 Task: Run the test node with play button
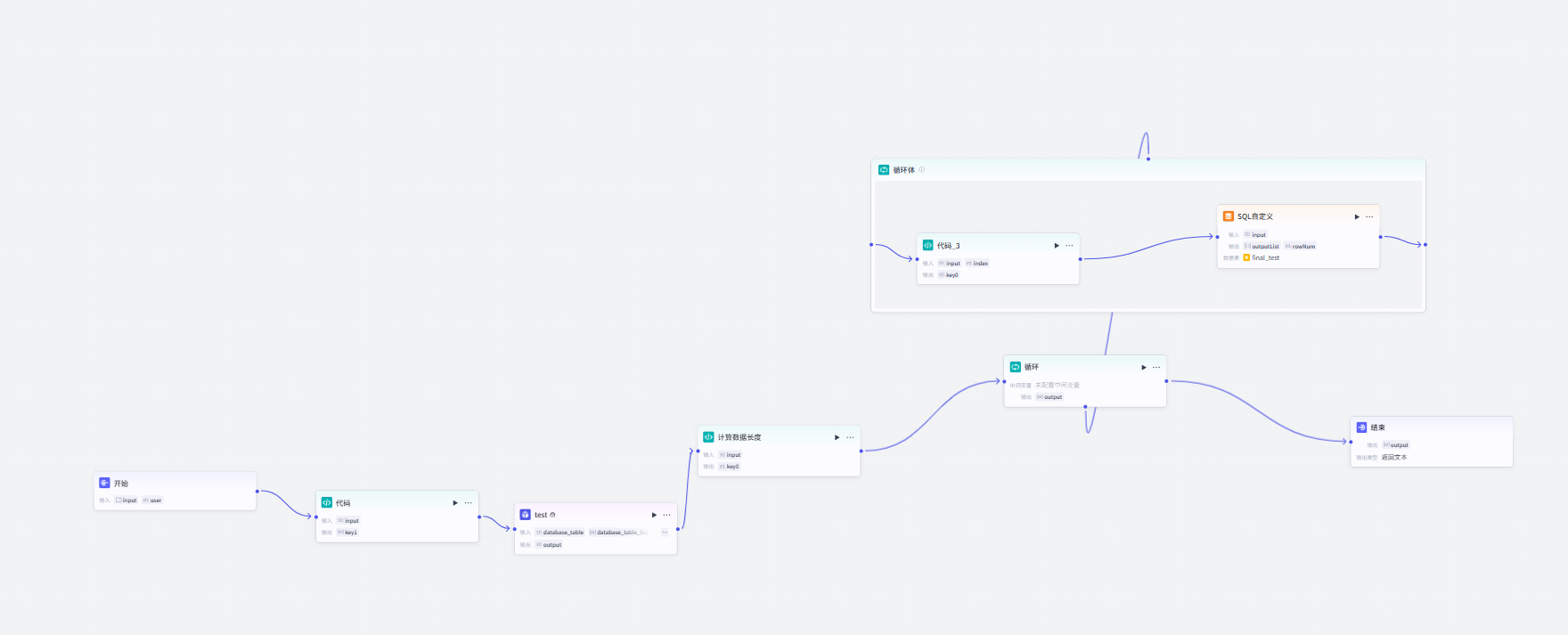pyautogui.click(x=654, y=515)
